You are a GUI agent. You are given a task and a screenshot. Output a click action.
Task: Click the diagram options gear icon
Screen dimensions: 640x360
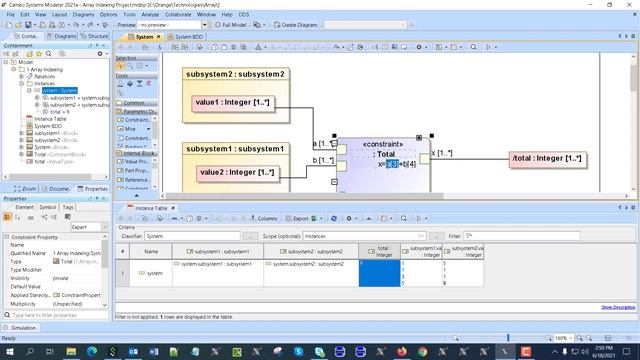point(419,47)
